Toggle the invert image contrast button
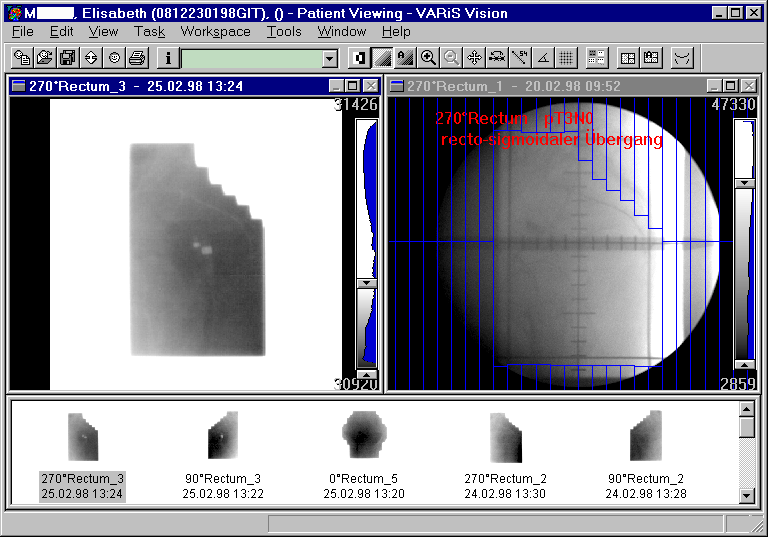 [359, 58]
